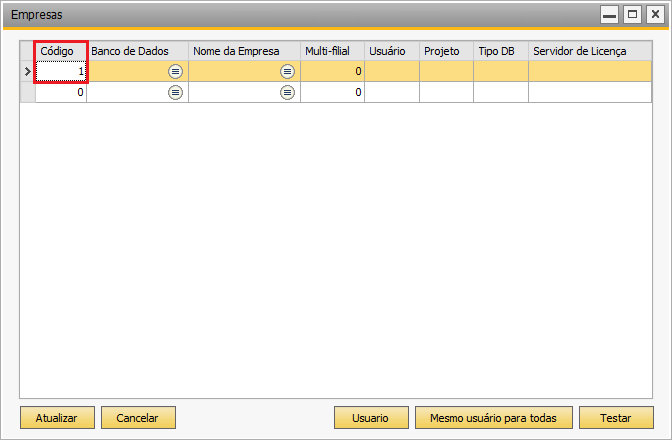Select the Multi-filial column header
672x440 pixels.
(333, 51)
